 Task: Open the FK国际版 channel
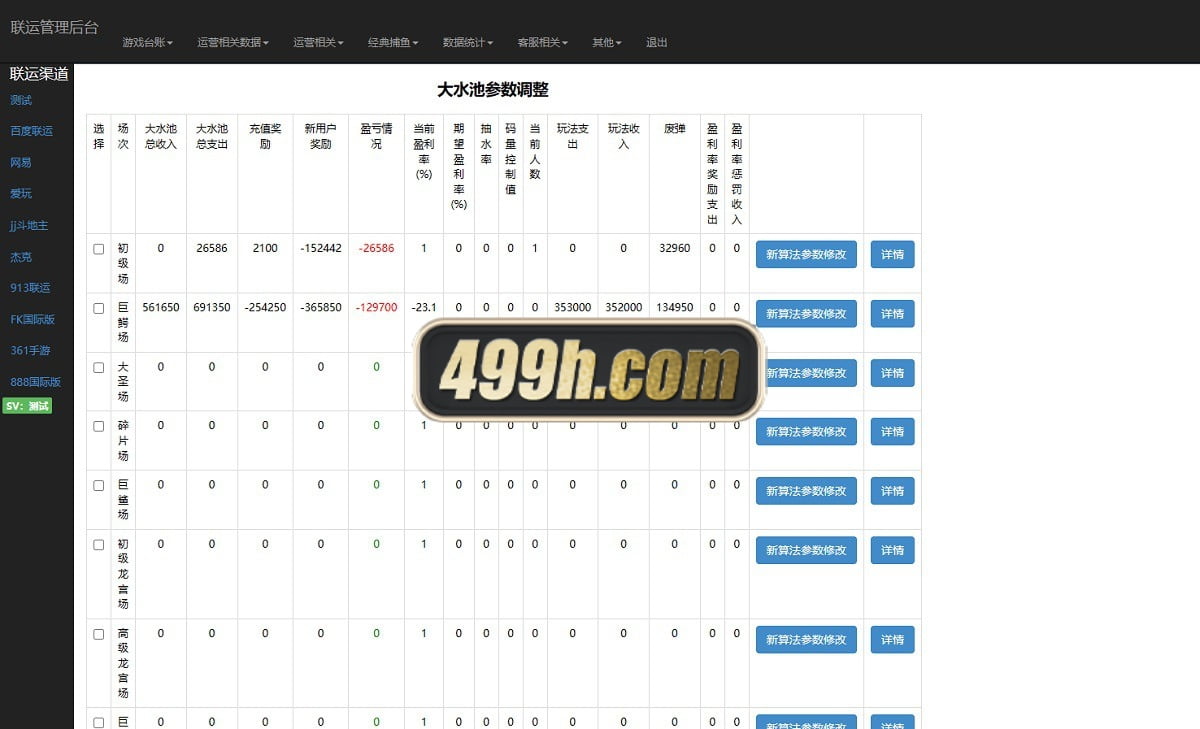point(33,320)
